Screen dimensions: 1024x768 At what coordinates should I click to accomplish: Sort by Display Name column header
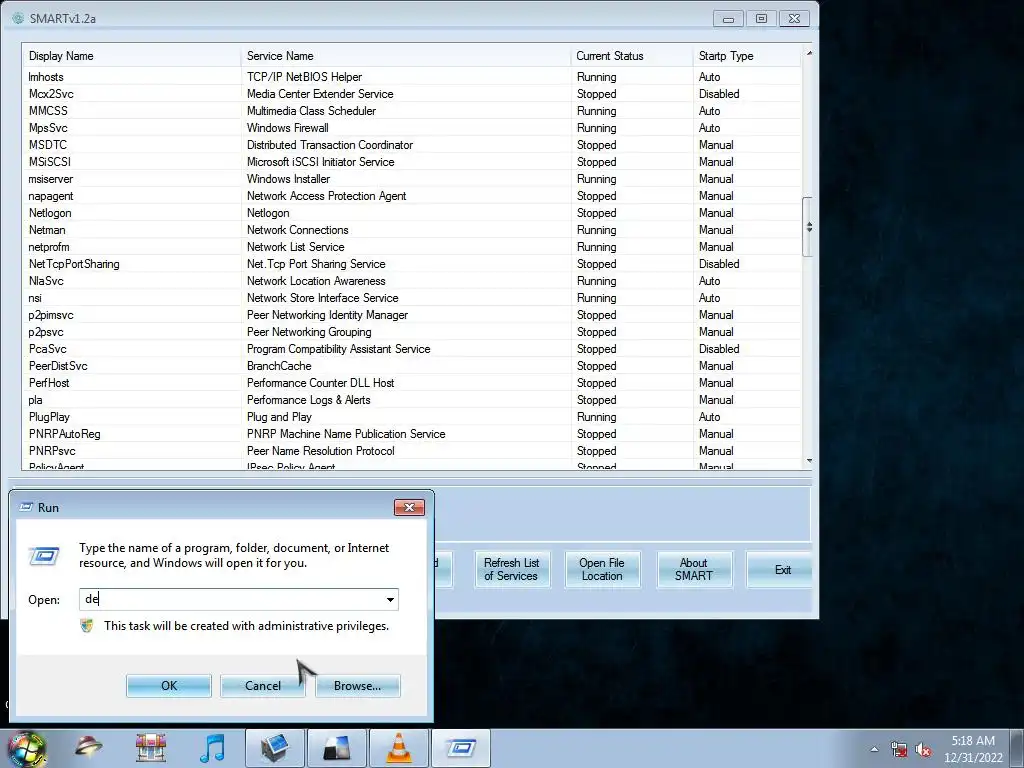pyautogui.click(x=131, y=56)
